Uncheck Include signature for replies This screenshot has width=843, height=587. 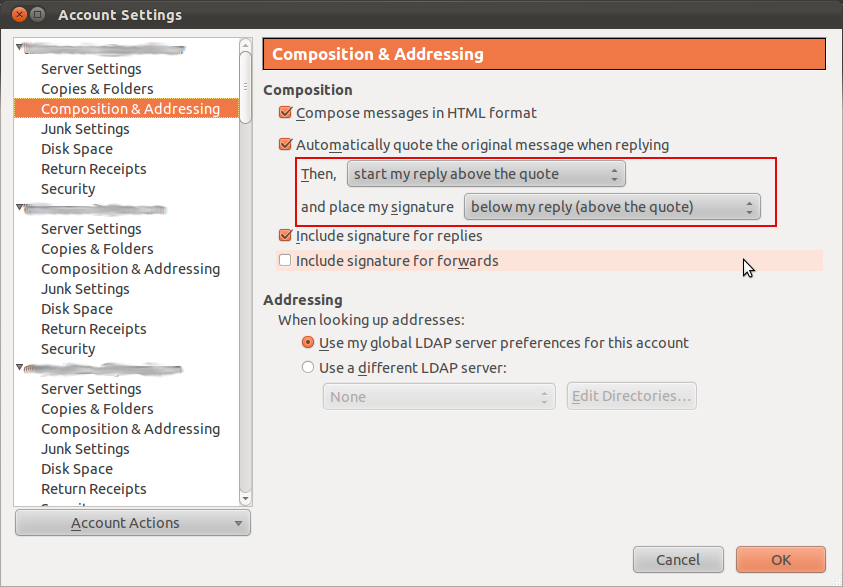click(x=286, y=237)
